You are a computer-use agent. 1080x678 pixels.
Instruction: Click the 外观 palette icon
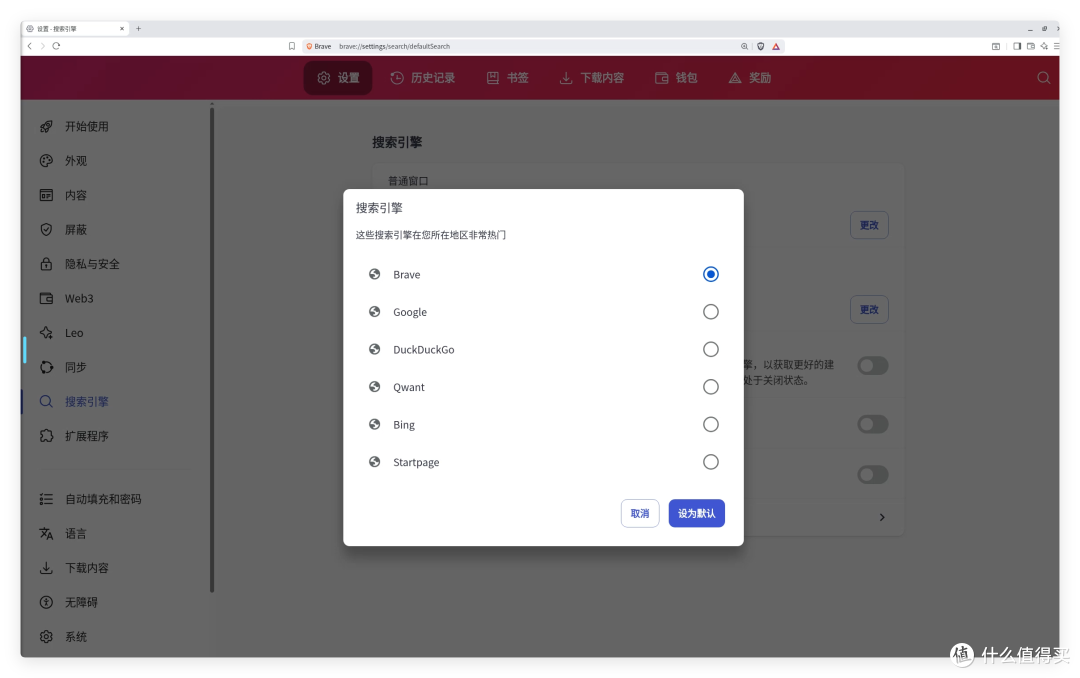tap(46, 161)
